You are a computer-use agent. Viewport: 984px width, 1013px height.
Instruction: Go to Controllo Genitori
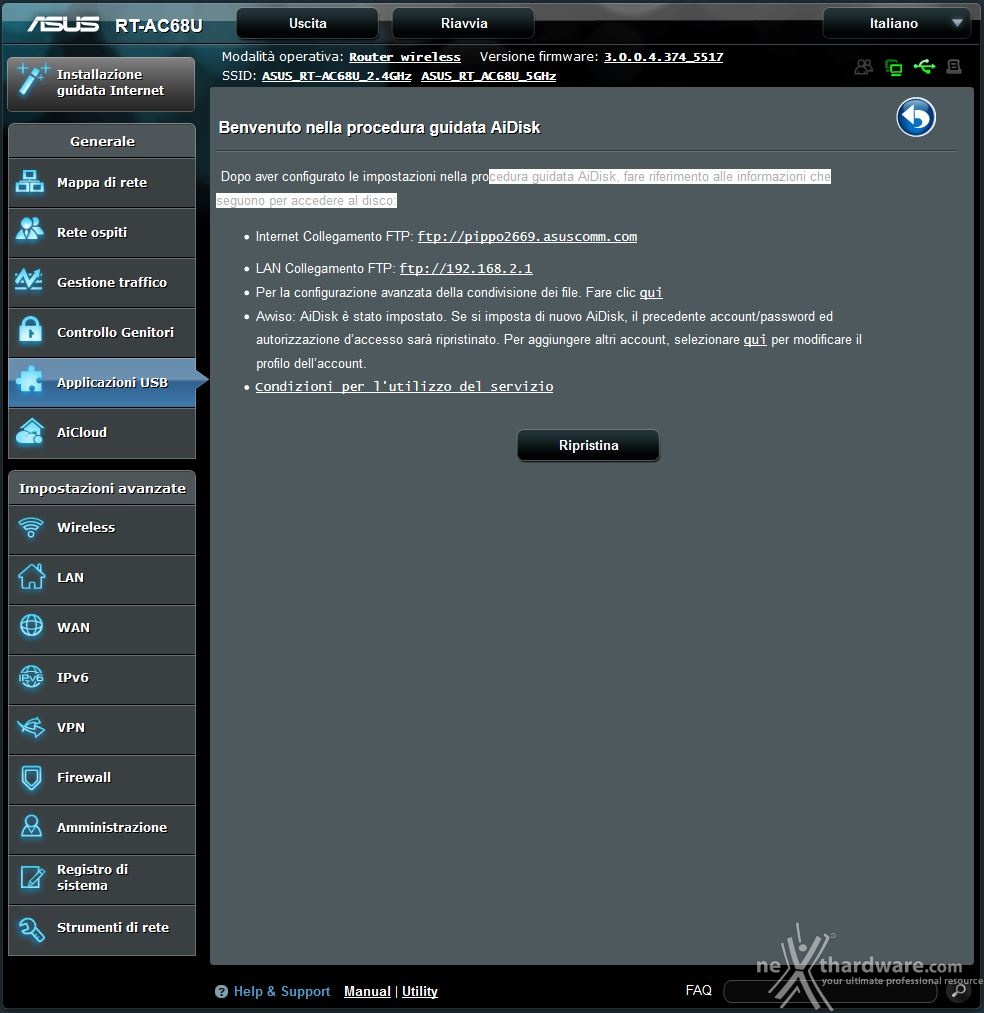(101, 333)
